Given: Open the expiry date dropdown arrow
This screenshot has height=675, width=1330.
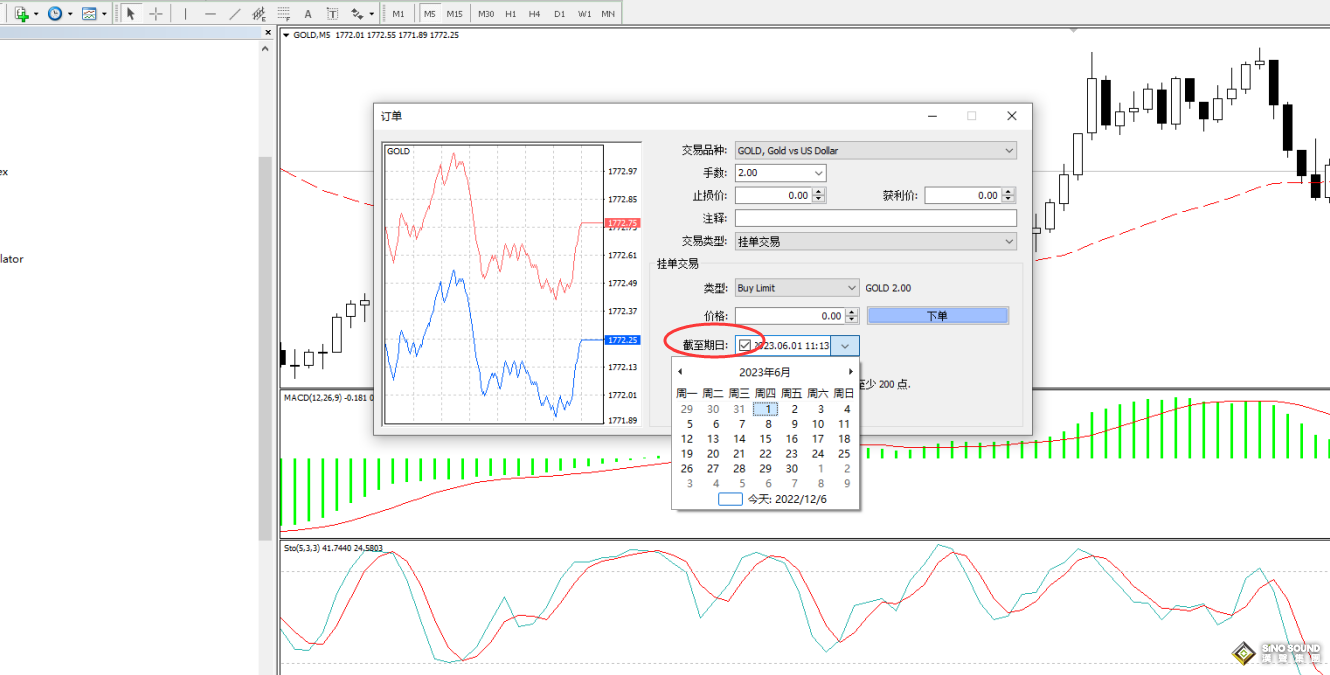Looking at the screenshot, I should point(845,345).
